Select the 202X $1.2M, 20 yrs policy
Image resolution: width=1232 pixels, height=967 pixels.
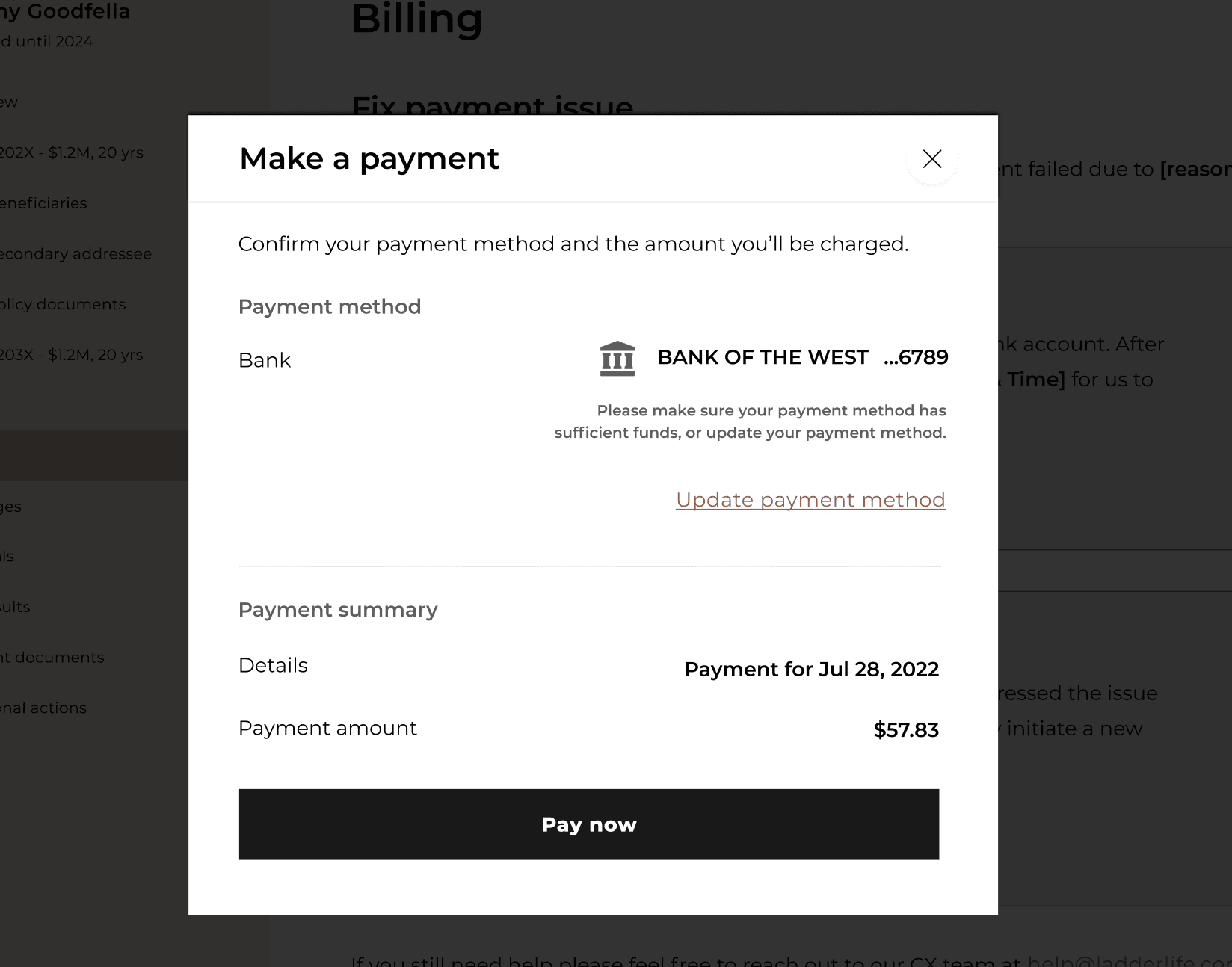71,152
